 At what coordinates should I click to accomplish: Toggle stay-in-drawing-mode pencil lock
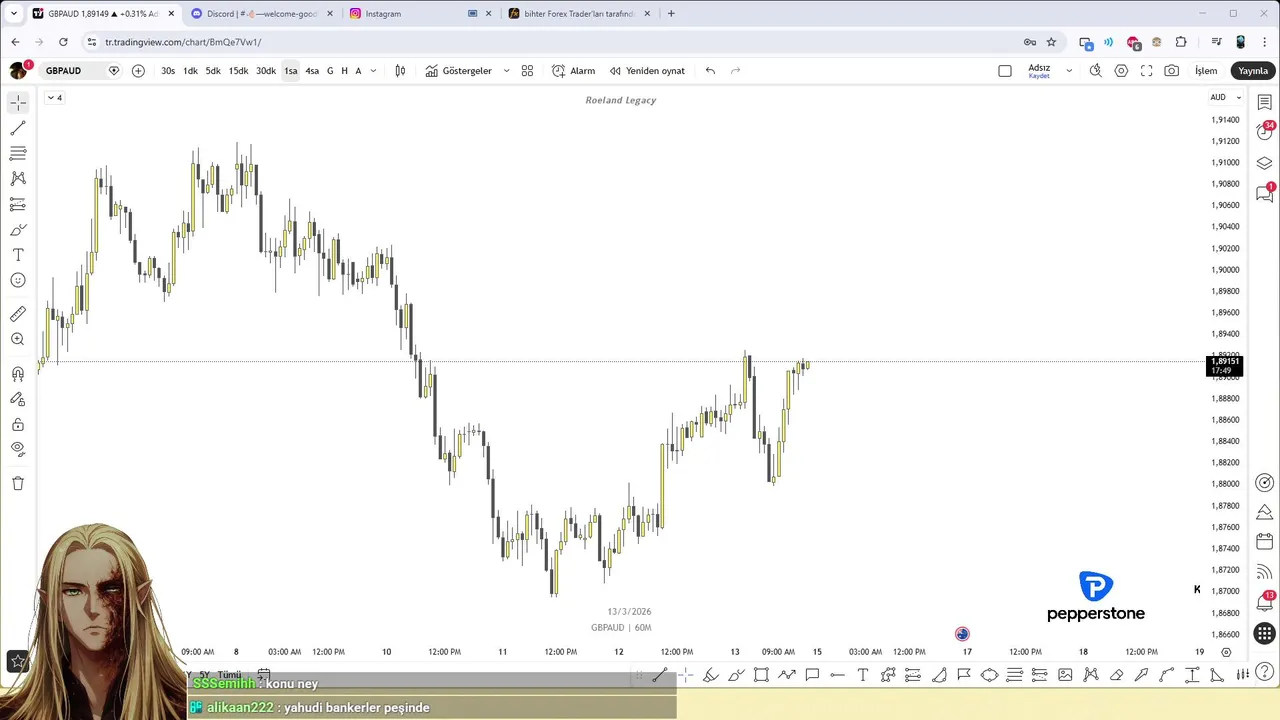click(x=18, y=399)
